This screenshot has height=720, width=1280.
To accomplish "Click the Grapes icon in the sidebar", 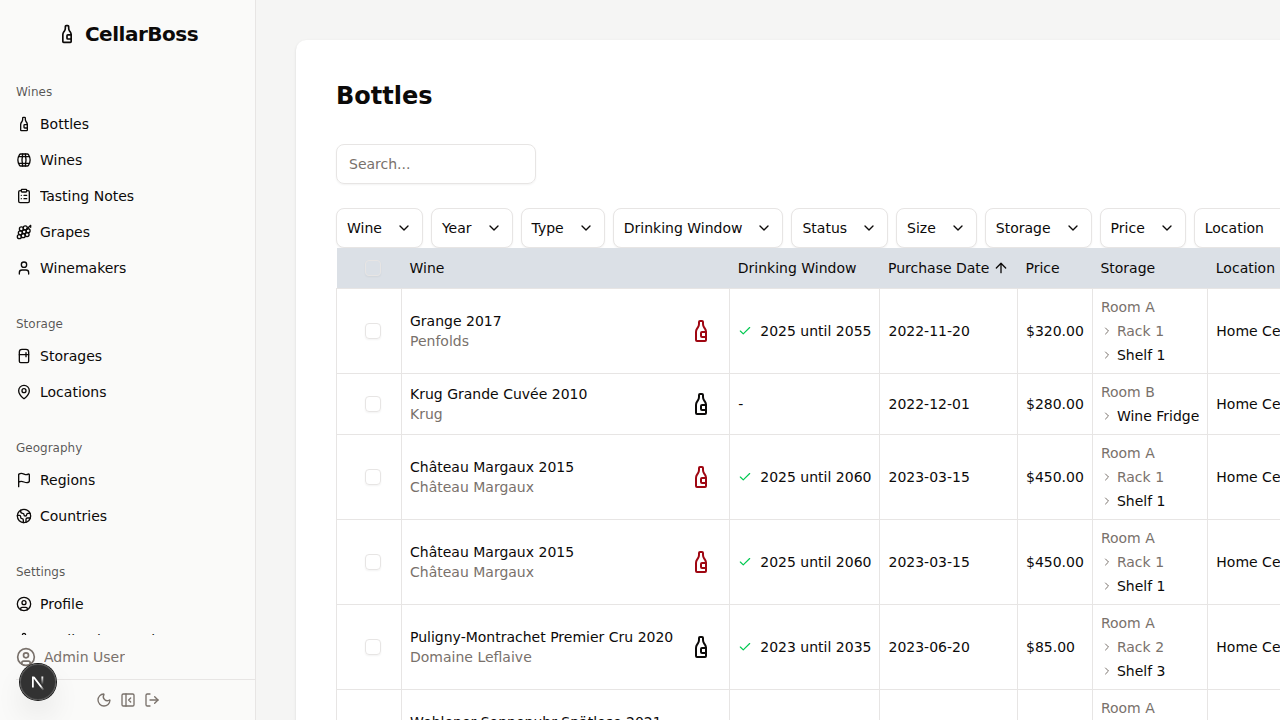I will tap(25, 231).
